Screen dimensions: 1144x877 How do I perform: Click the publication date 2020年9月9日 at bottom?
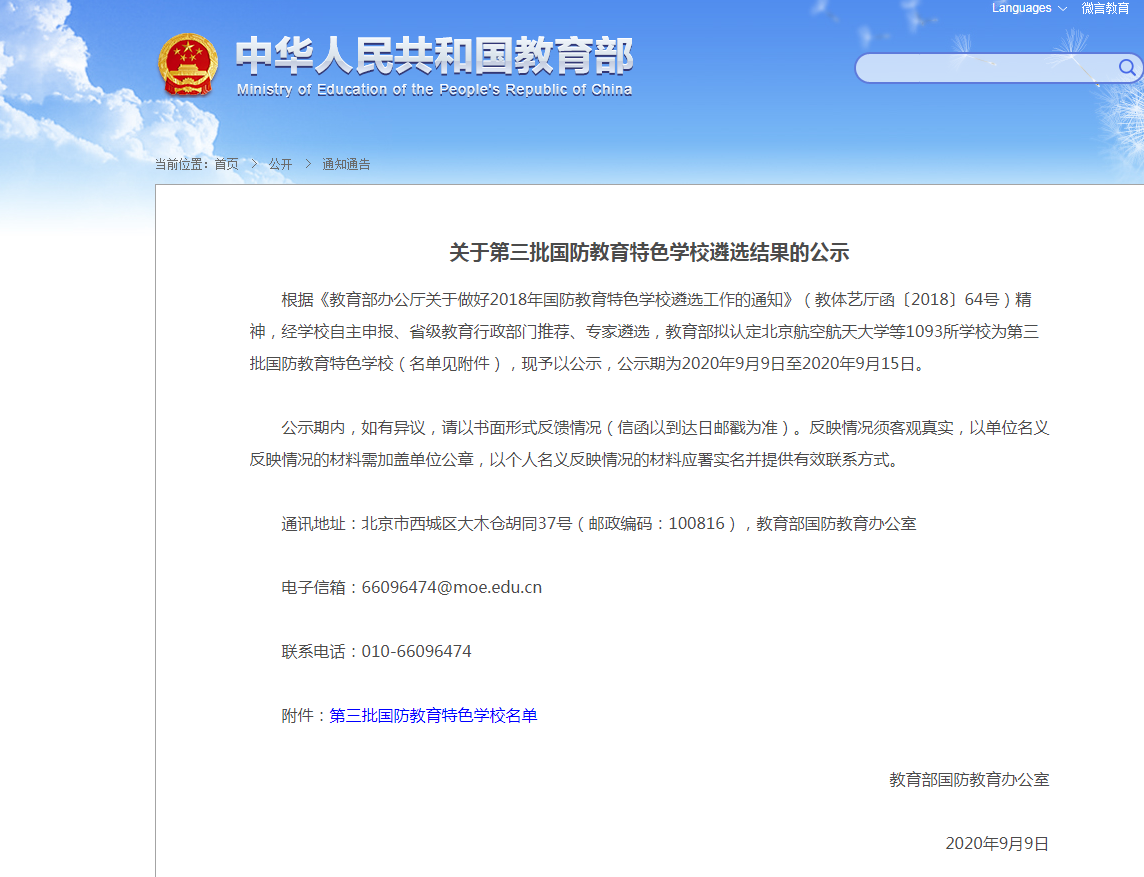coord(997,844)
